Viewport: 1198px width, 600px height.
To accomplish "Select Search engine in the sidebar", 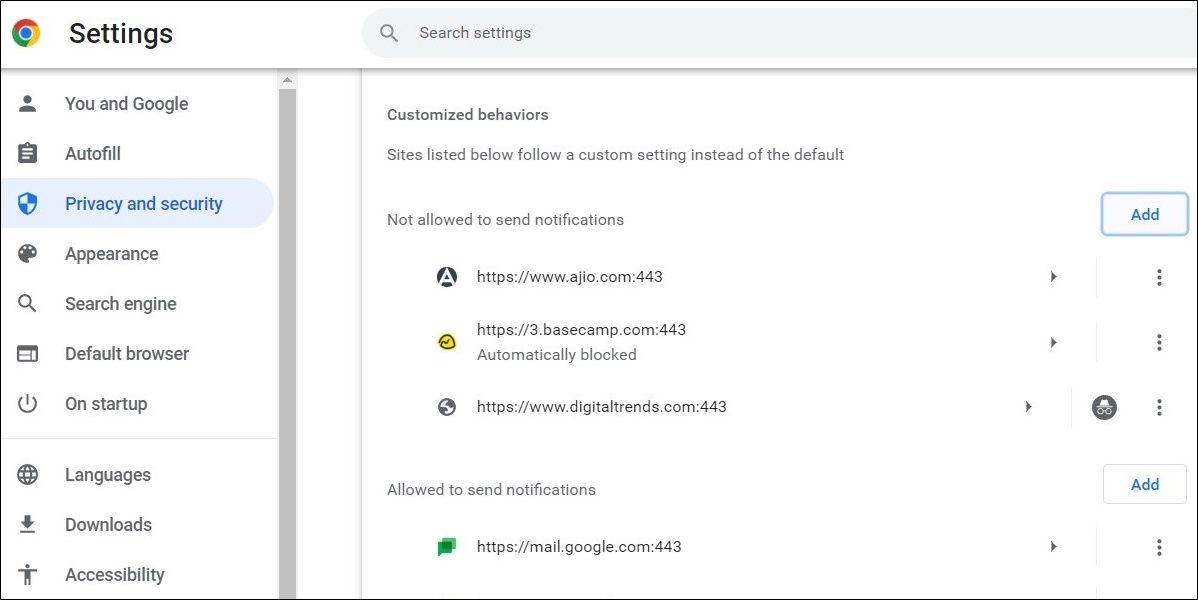I will click(x=120, y=304).
